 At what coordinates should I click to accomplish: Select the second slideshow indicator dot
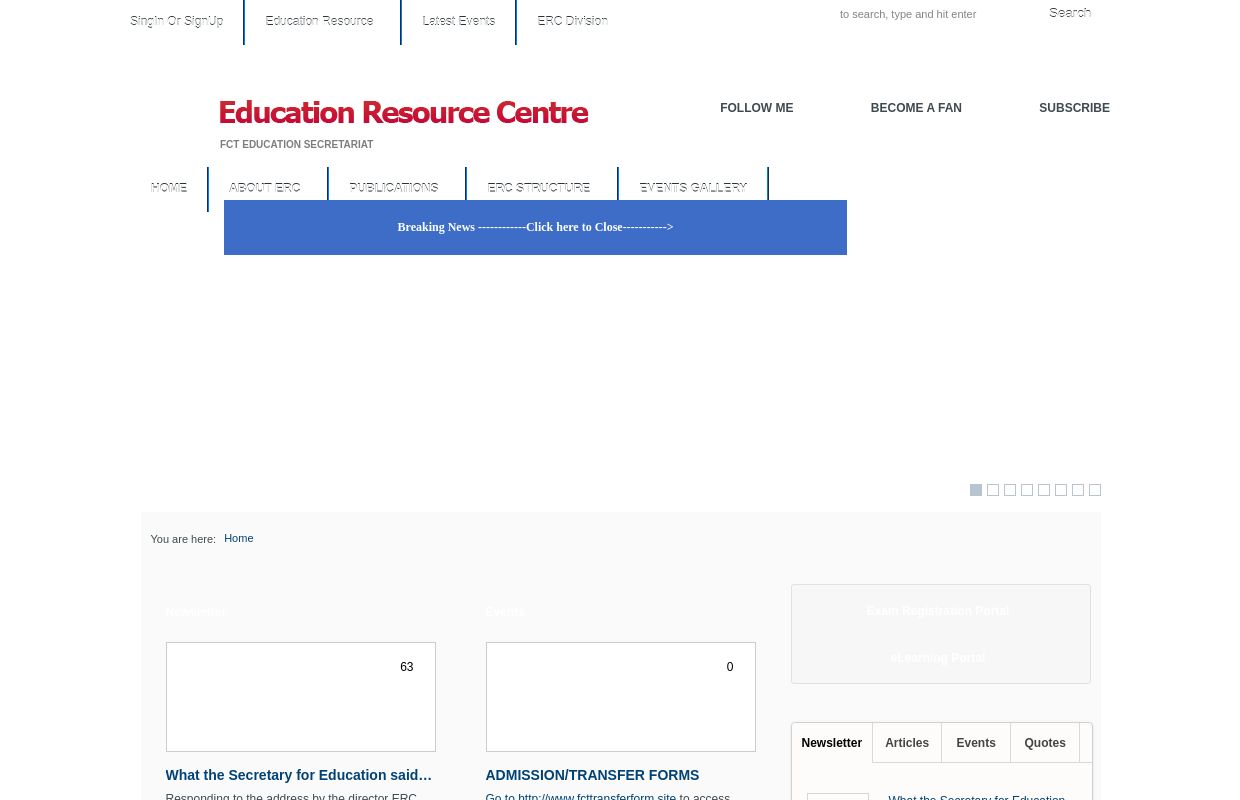click(992, 490)
